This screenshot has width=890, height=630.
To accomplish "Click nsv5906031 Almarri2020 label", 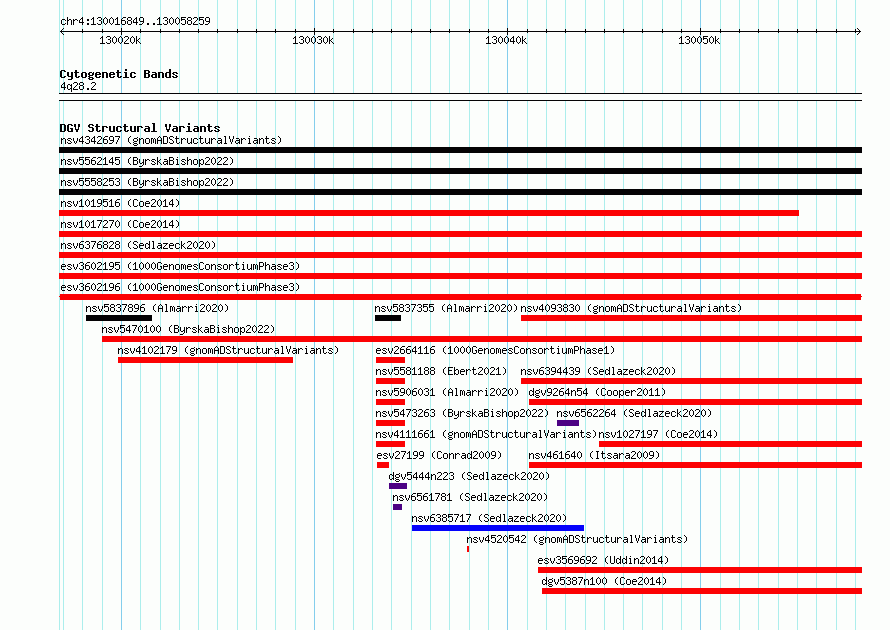I will click(x=447, y=392).
